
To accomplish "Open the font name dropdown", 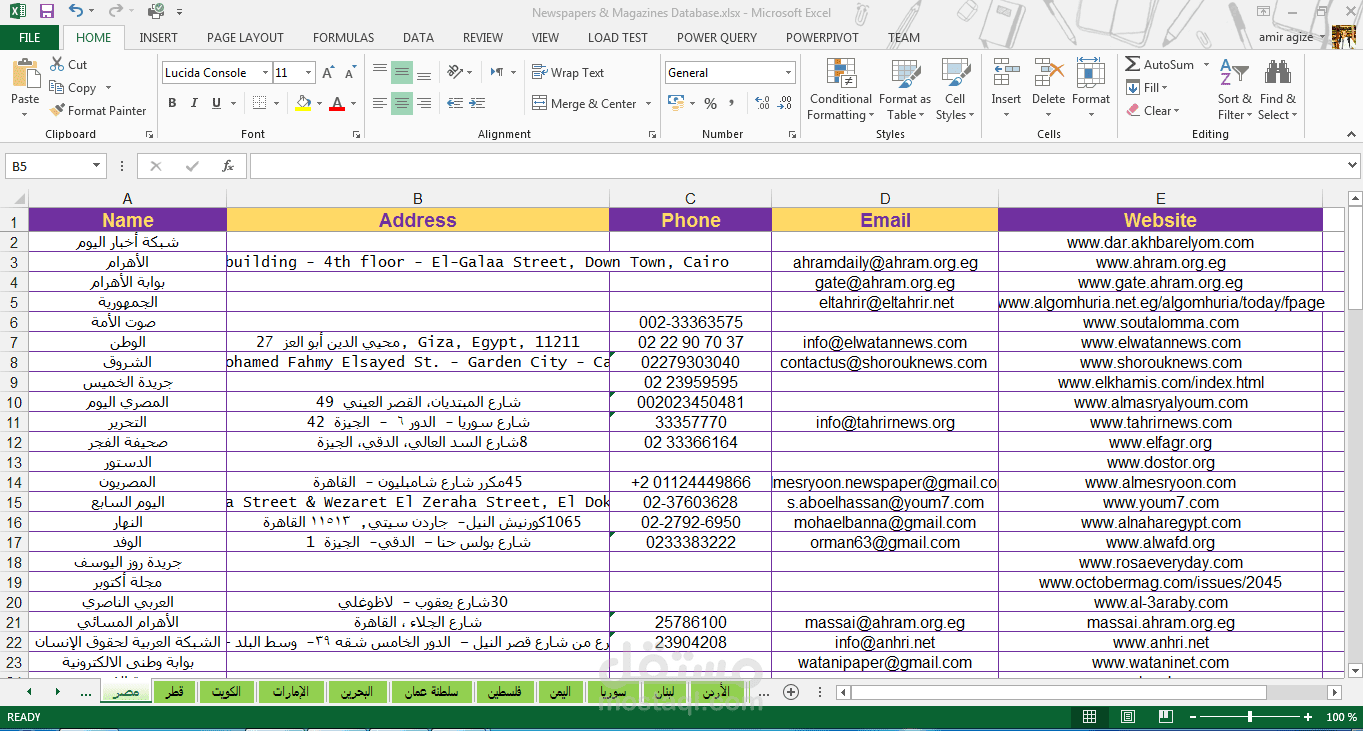I will coord(265,73).
